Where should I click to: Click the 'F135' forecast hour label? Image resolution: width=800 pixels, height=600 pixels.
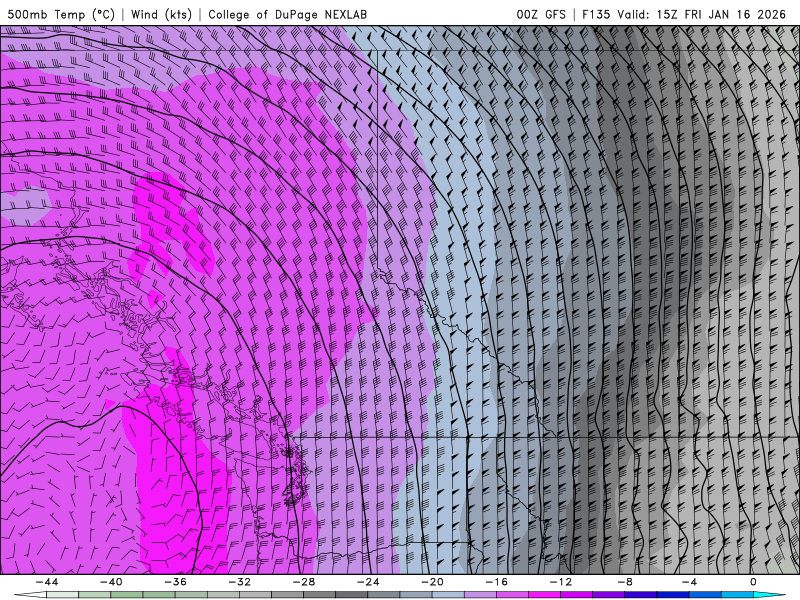point(596,14)
